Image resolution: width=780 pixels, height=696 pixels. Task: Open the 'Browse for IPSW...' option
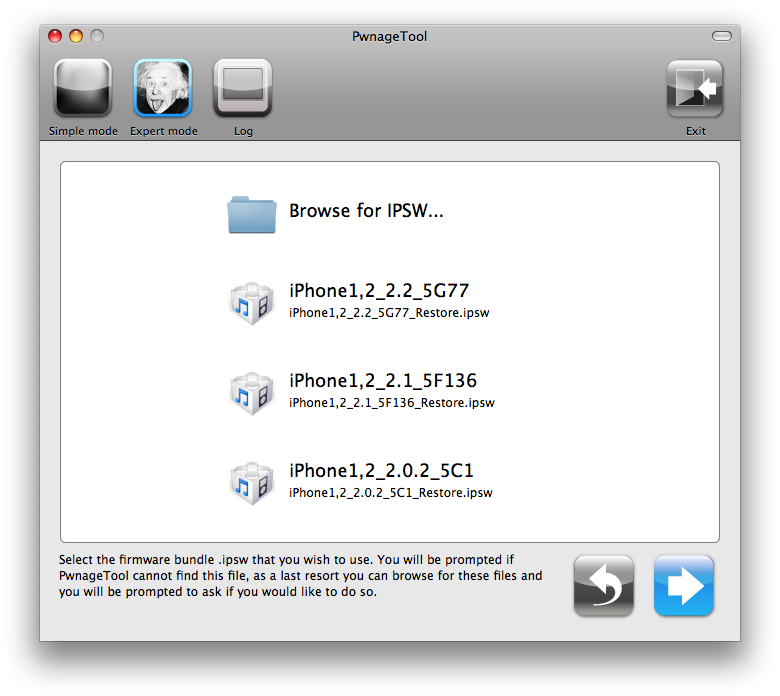366,211
